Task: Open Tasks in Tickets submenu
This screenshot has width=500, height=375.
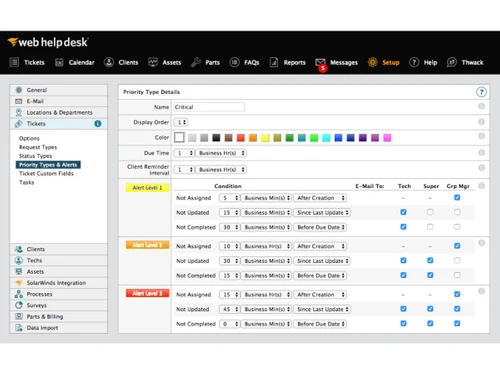Action: pos(27,182)
